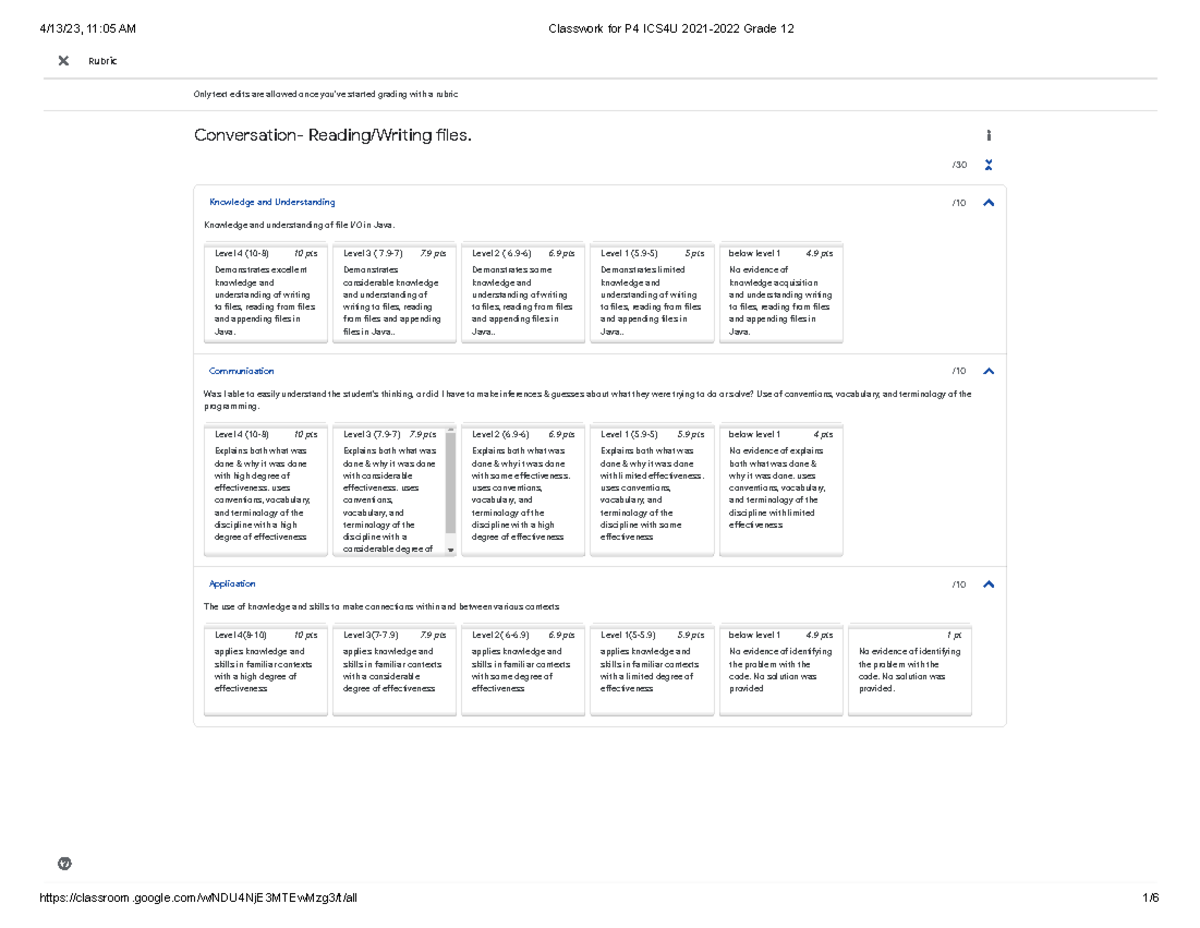This screenshot has width=1200, height=928.
Task: Collapse all rubric criteria with double-chevron icon
Action: (x=988, y=163)
